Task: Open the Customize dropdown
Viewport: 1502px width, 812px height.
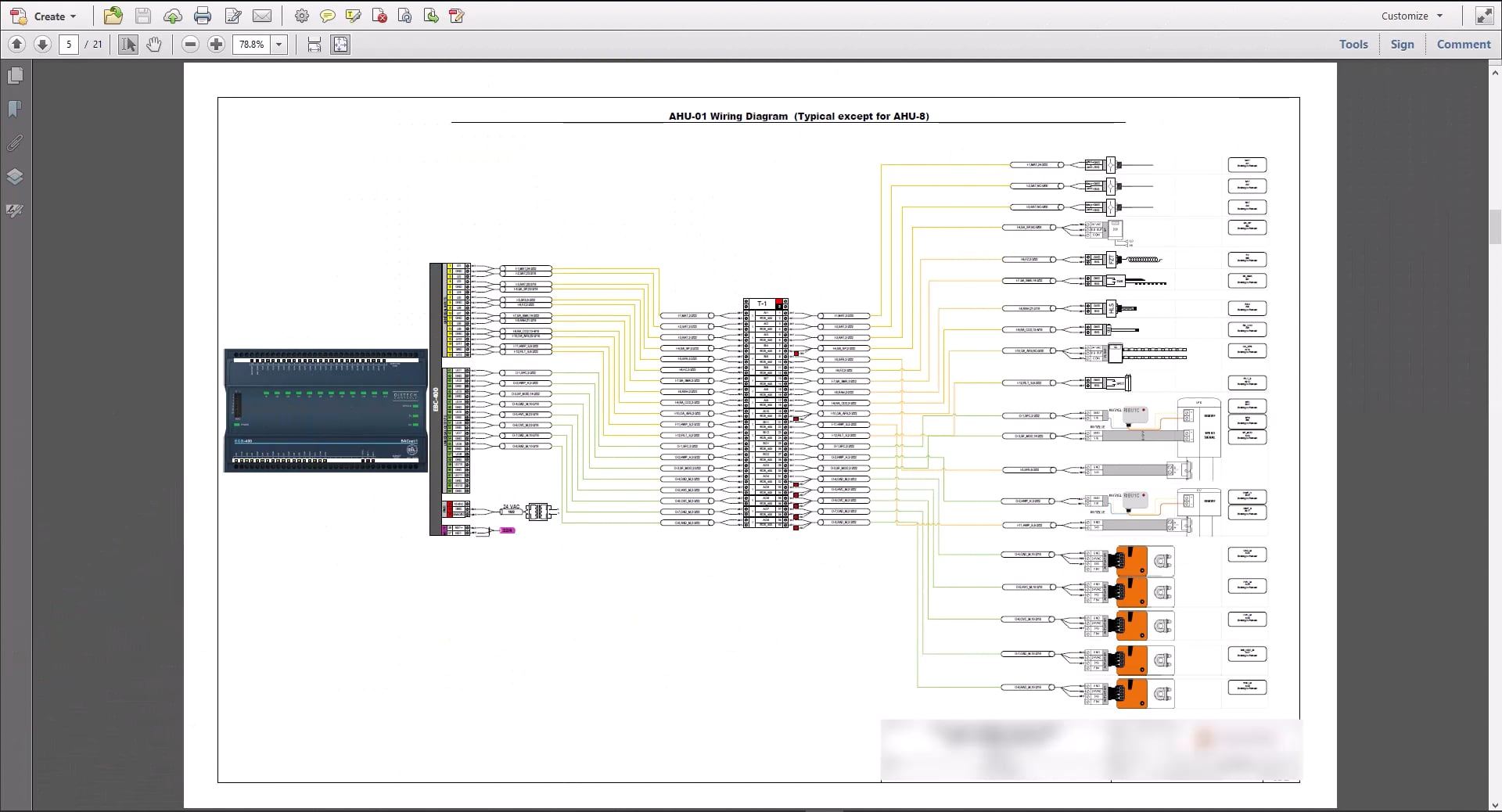Action: (x=1410, y=16)
